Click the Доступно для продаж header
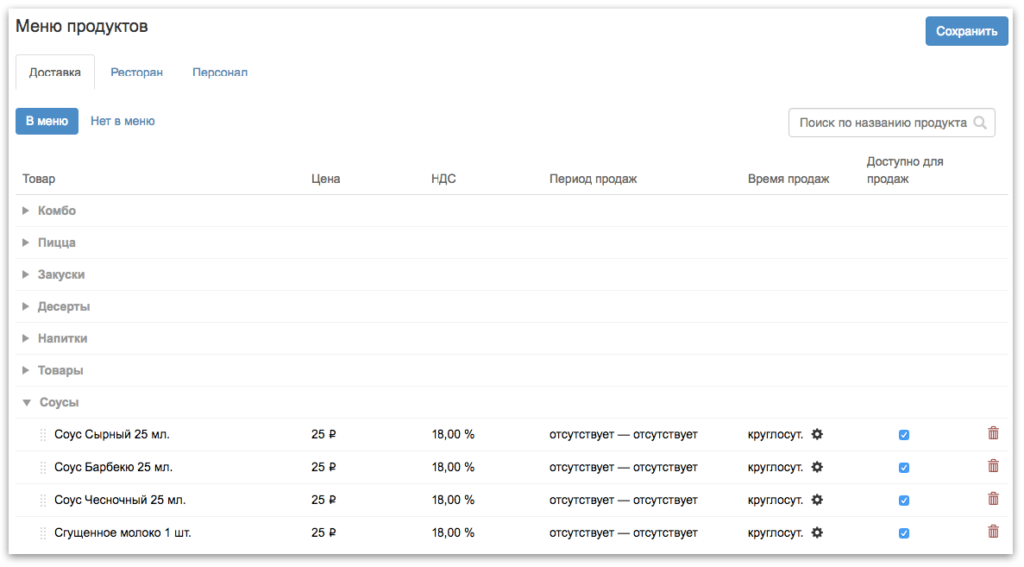1024x567 pixels. (x=904, y=170)
